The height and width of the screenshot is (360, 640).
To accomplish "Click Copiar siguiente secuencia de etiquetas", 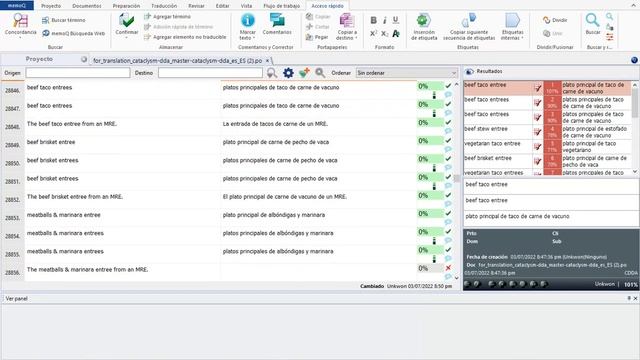I will tap(469, 26).
